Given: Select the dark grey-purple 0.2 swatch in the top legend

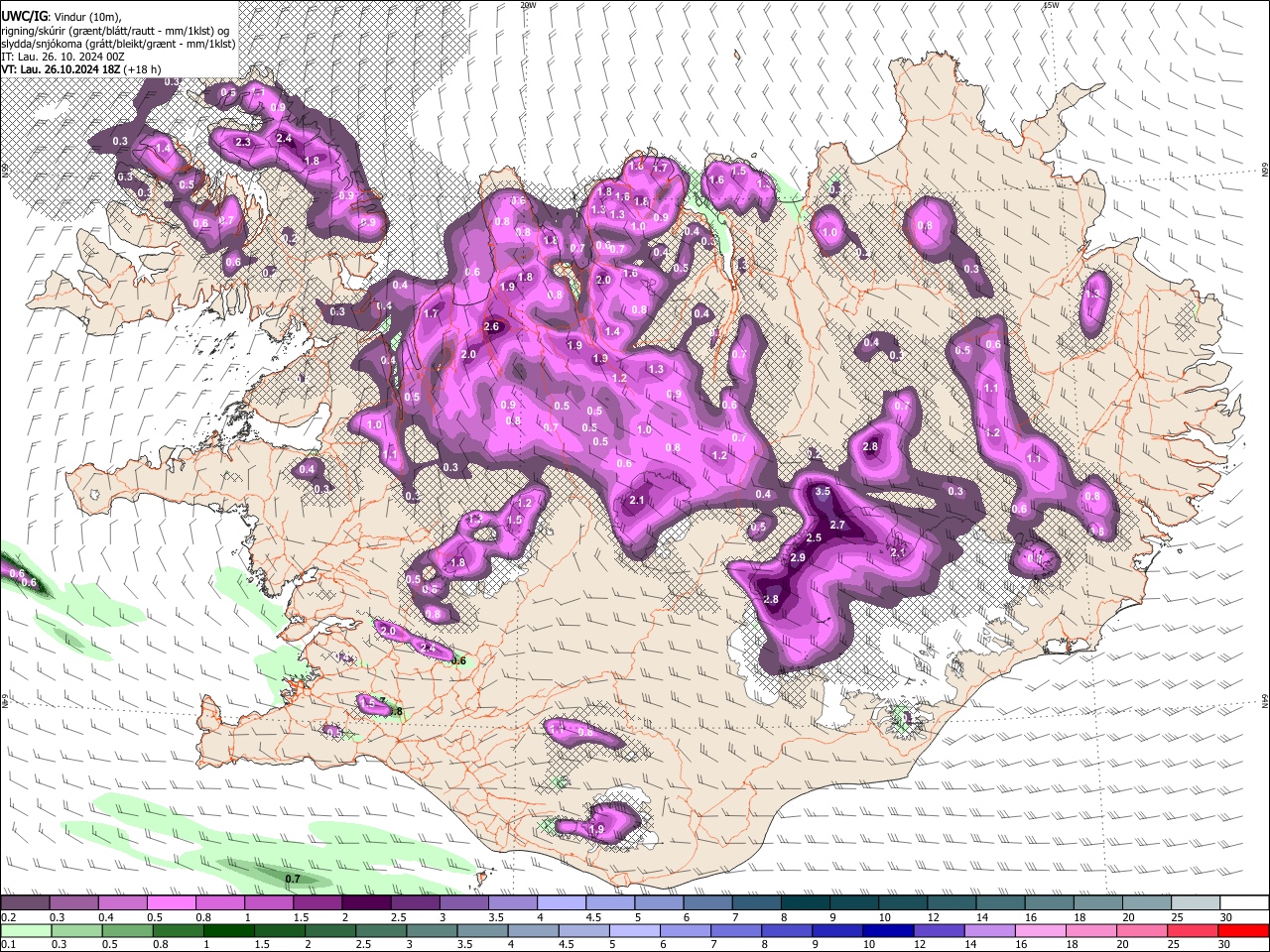Looking at the screenshot, I should [25, 902].
